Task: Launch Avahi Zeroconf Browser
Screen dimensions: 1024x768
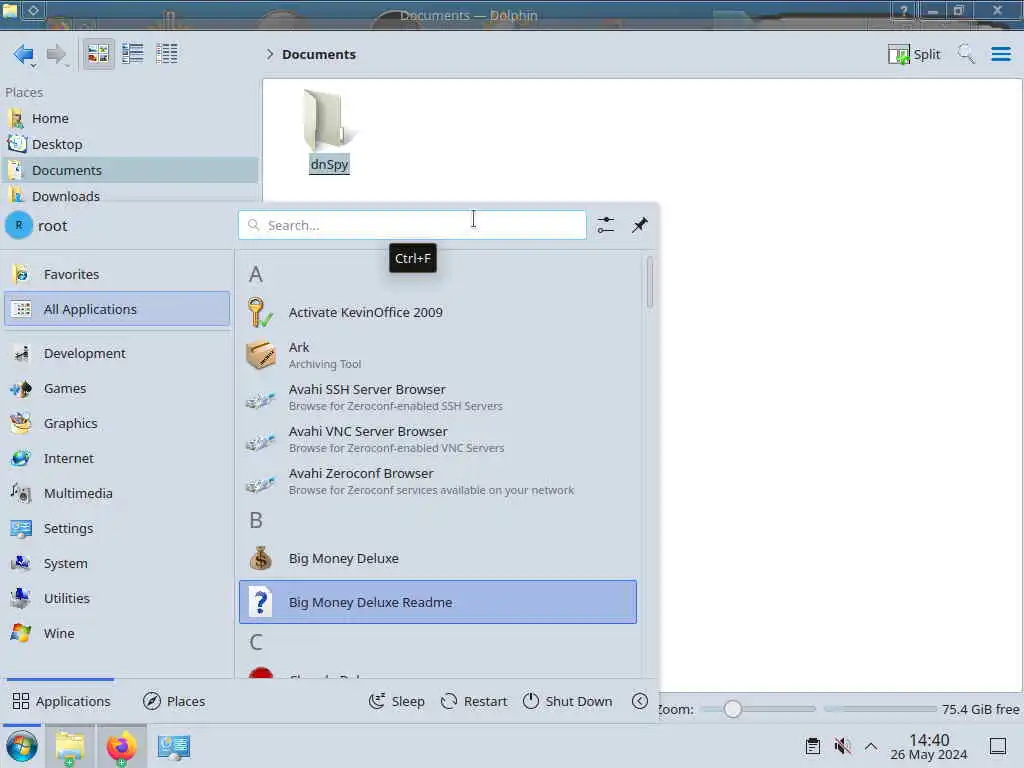Action: (x=438, y=481)
